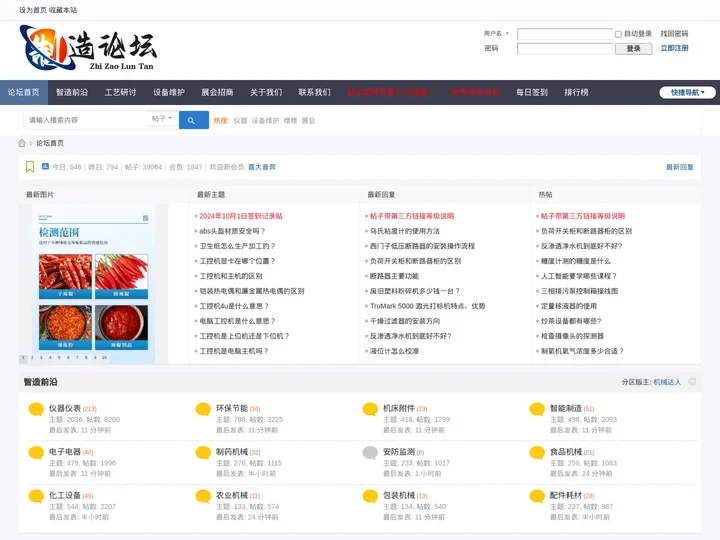Open hot post 炒茶设备都有哪些?
The width and height of the screenshot is (720, 540).
[x=571, y=321]
